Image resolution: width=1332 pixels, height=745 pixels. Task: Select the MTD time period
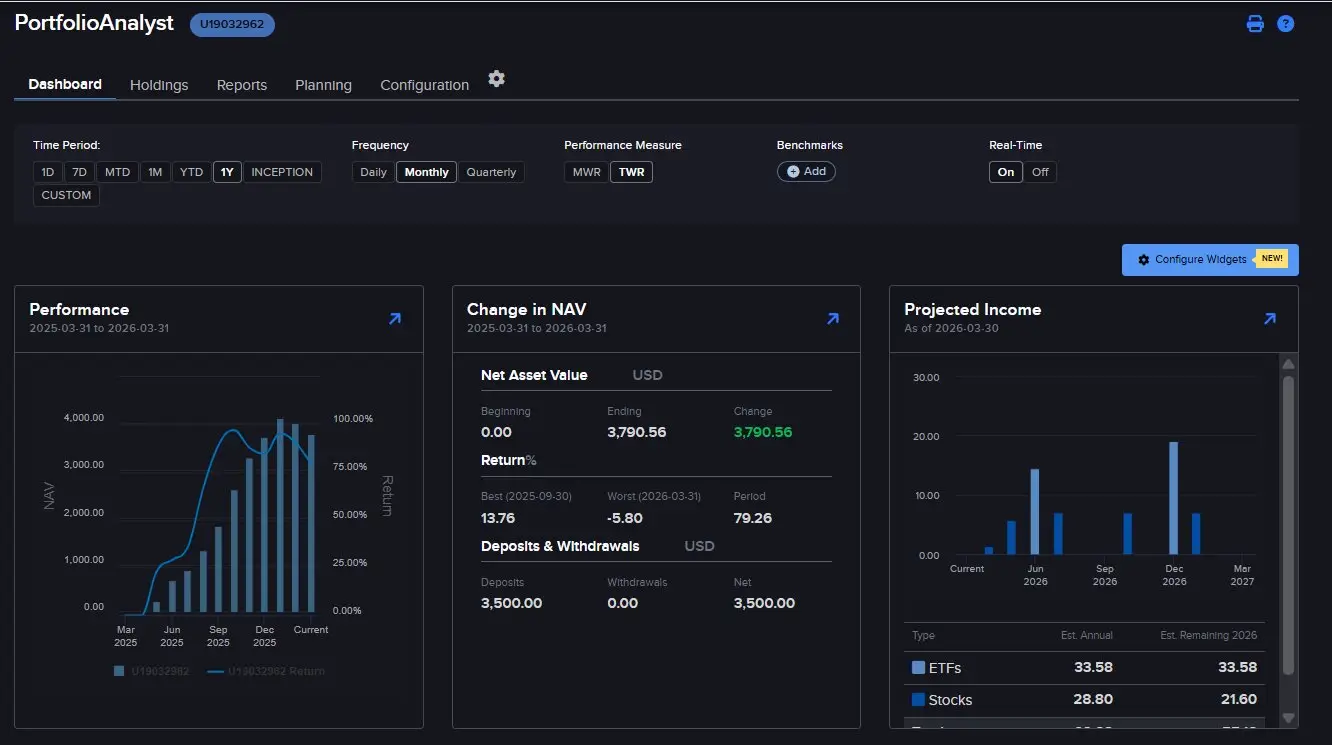click(117, 172)
